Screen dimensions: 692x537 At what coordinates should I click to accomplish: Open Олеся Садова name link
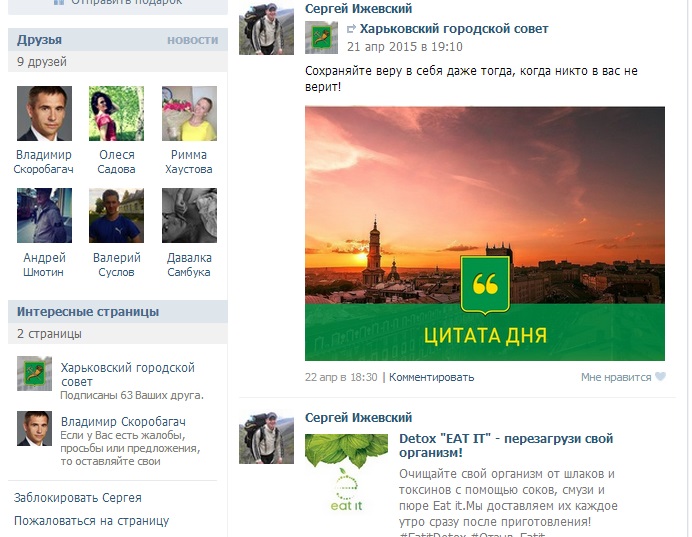point(117,162)
